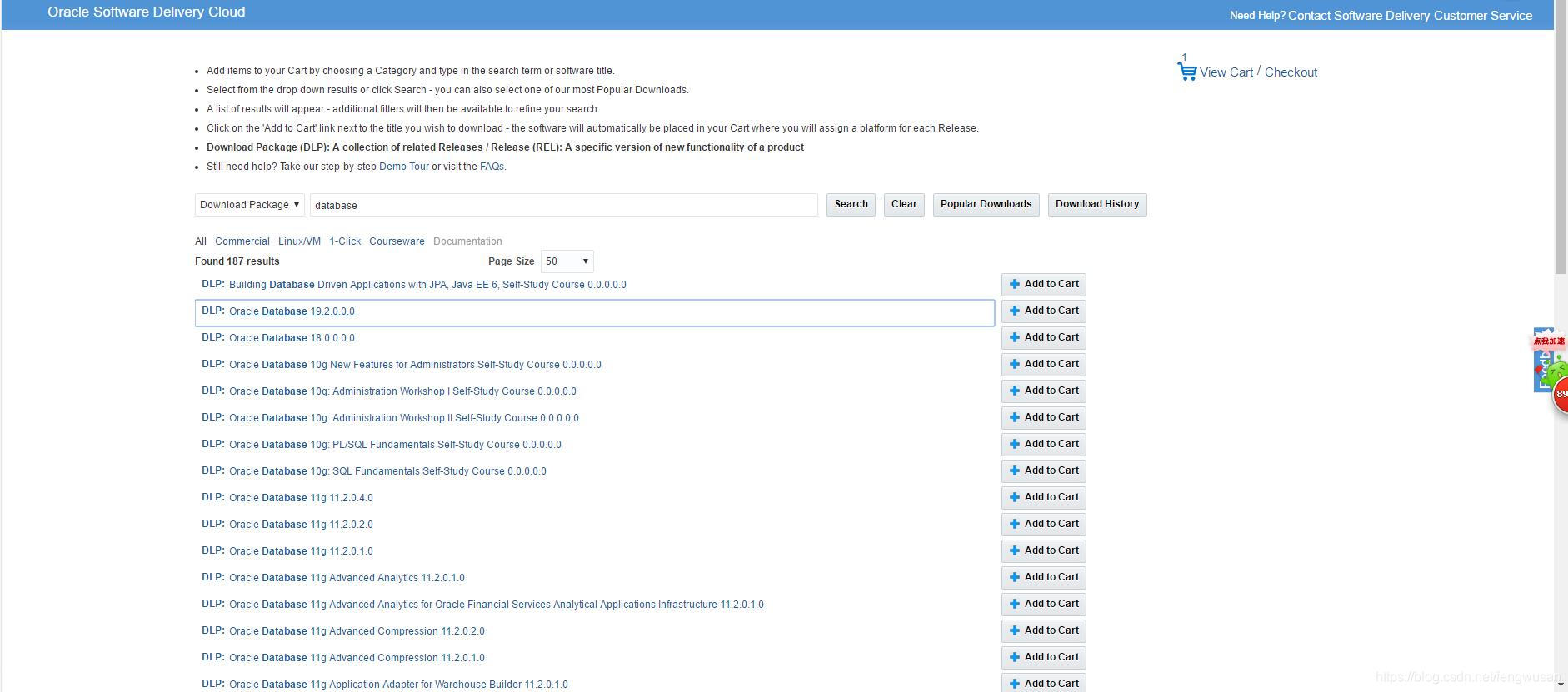Open Oracle Database 11g 11.2.0.4.0 link
The width and height of the screenshot is (1568, 692).
301,498
